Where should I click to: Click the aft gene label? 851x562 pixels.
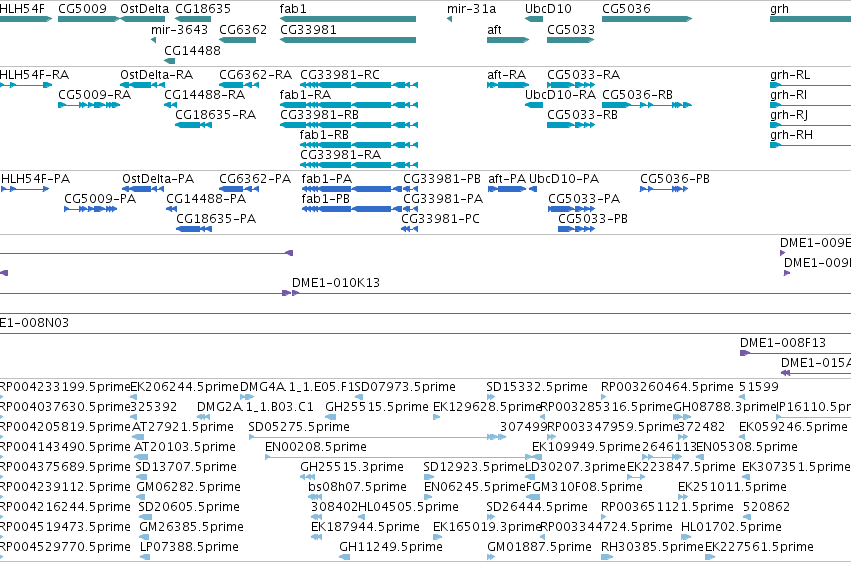pos(494,29)
